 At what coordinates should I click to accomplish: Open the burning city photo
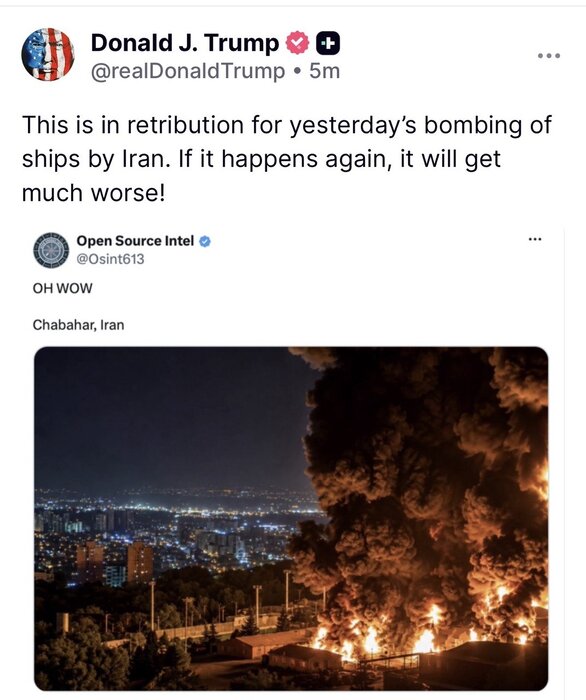pos(291,518)
